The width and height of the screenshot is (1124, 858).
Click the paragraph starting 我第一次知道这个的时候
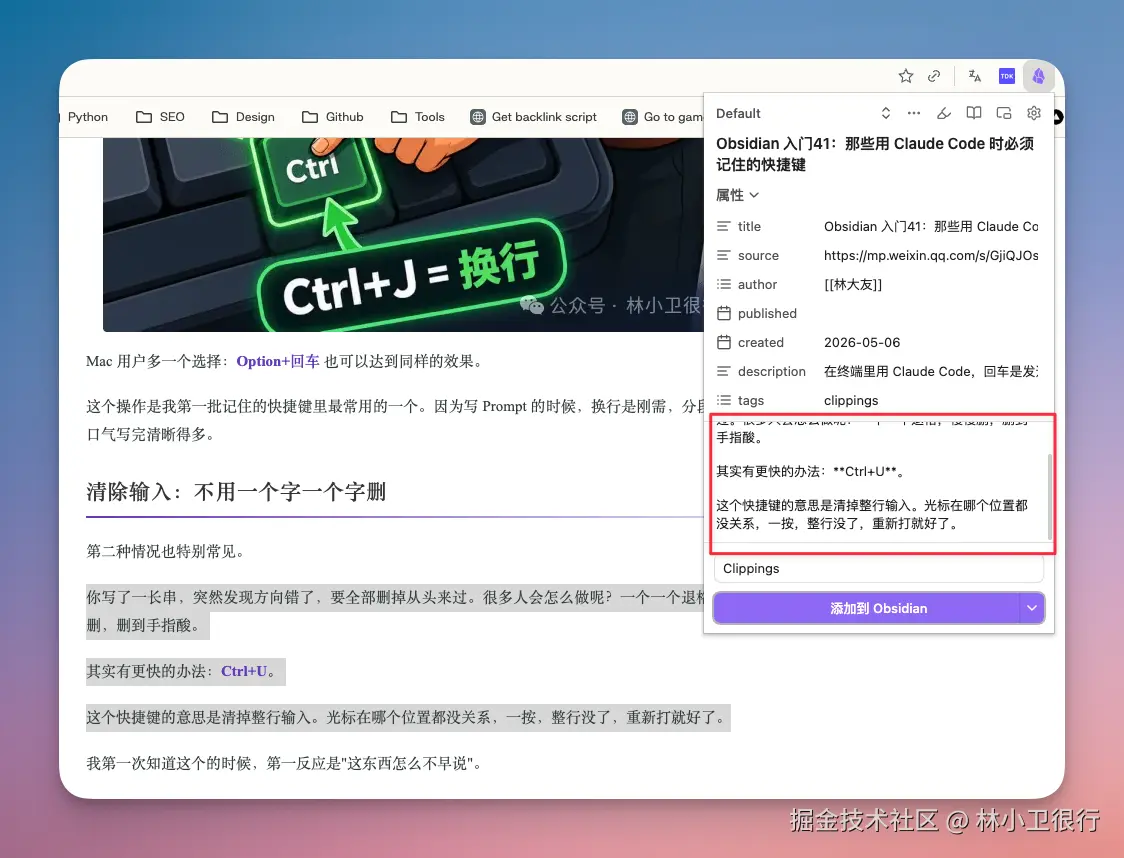pyautogui.click(x=284, y=763)
